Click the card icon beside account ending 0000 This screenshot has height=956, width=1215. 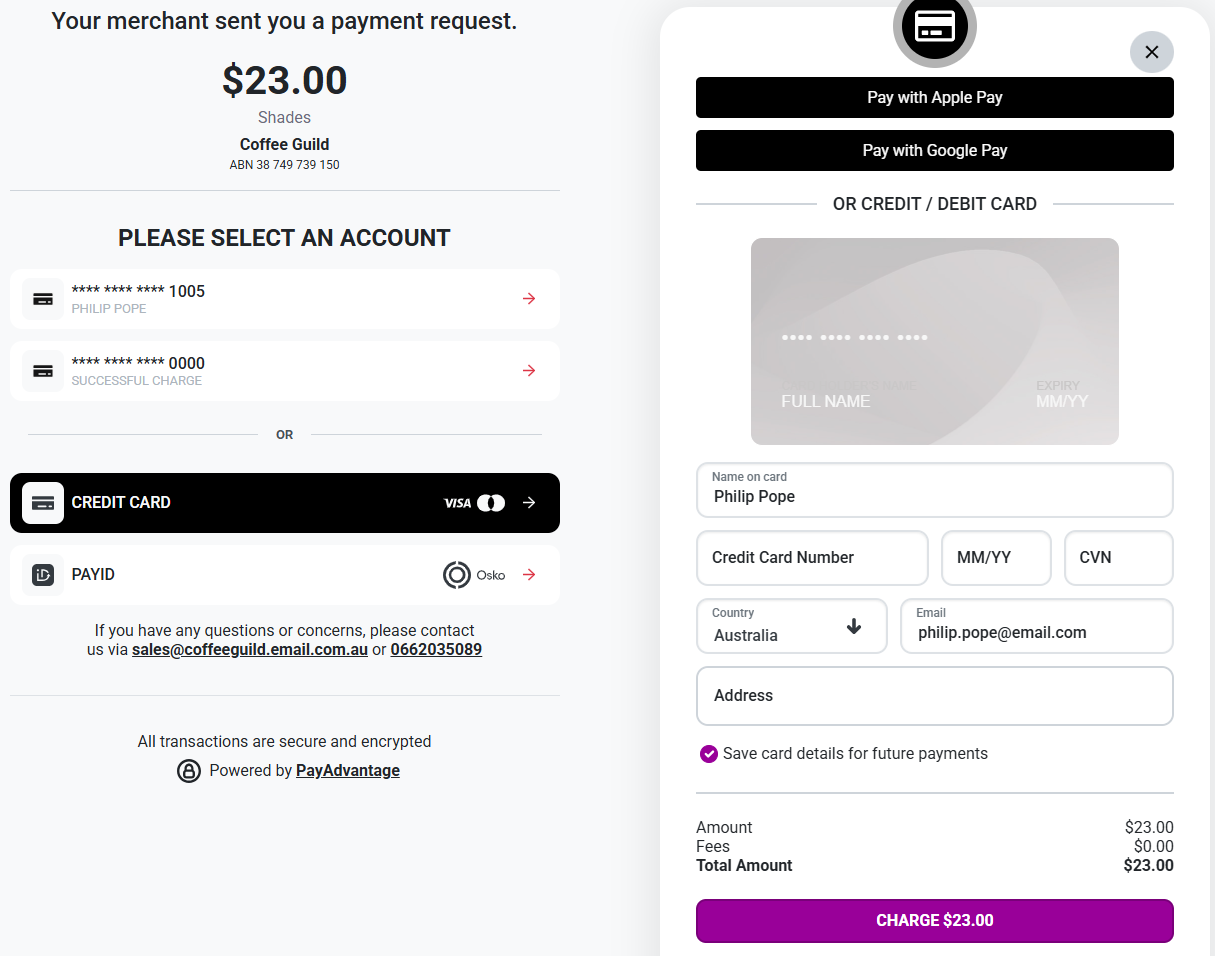43,371
